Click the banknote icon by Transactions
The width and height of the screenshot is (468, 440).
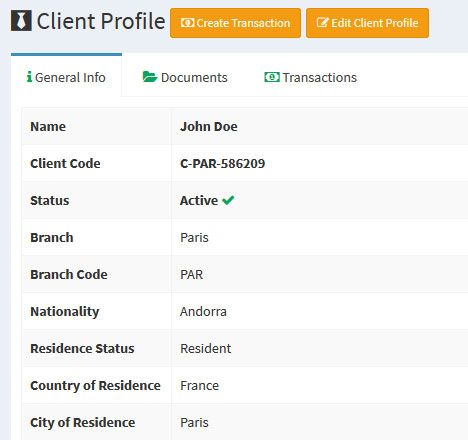click(x=272, y=77)
